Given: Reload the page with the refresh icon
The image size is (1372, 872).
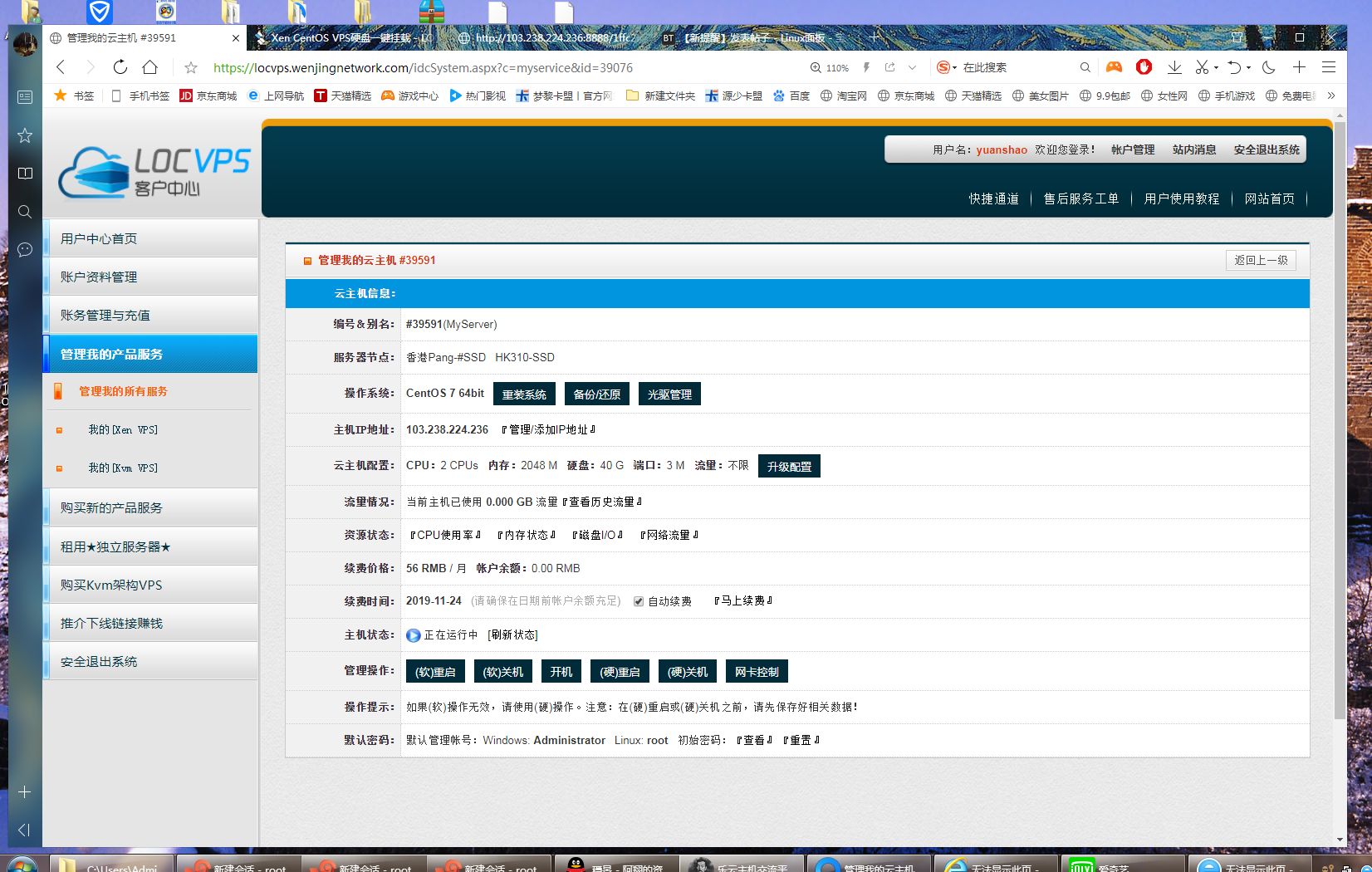Looking at the screenshot, I should 120,67.
